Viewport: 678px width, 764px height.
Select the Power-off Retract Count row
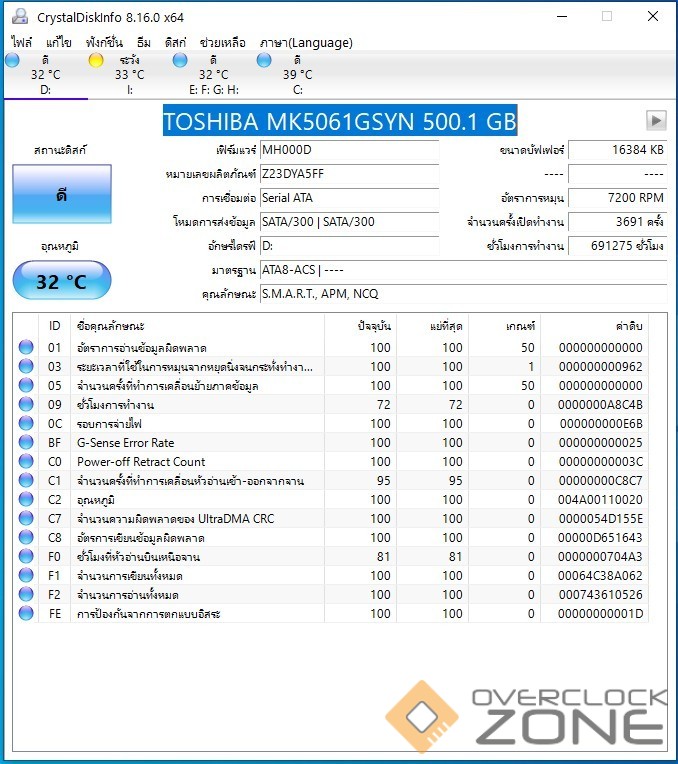click(x=331, y=461)
